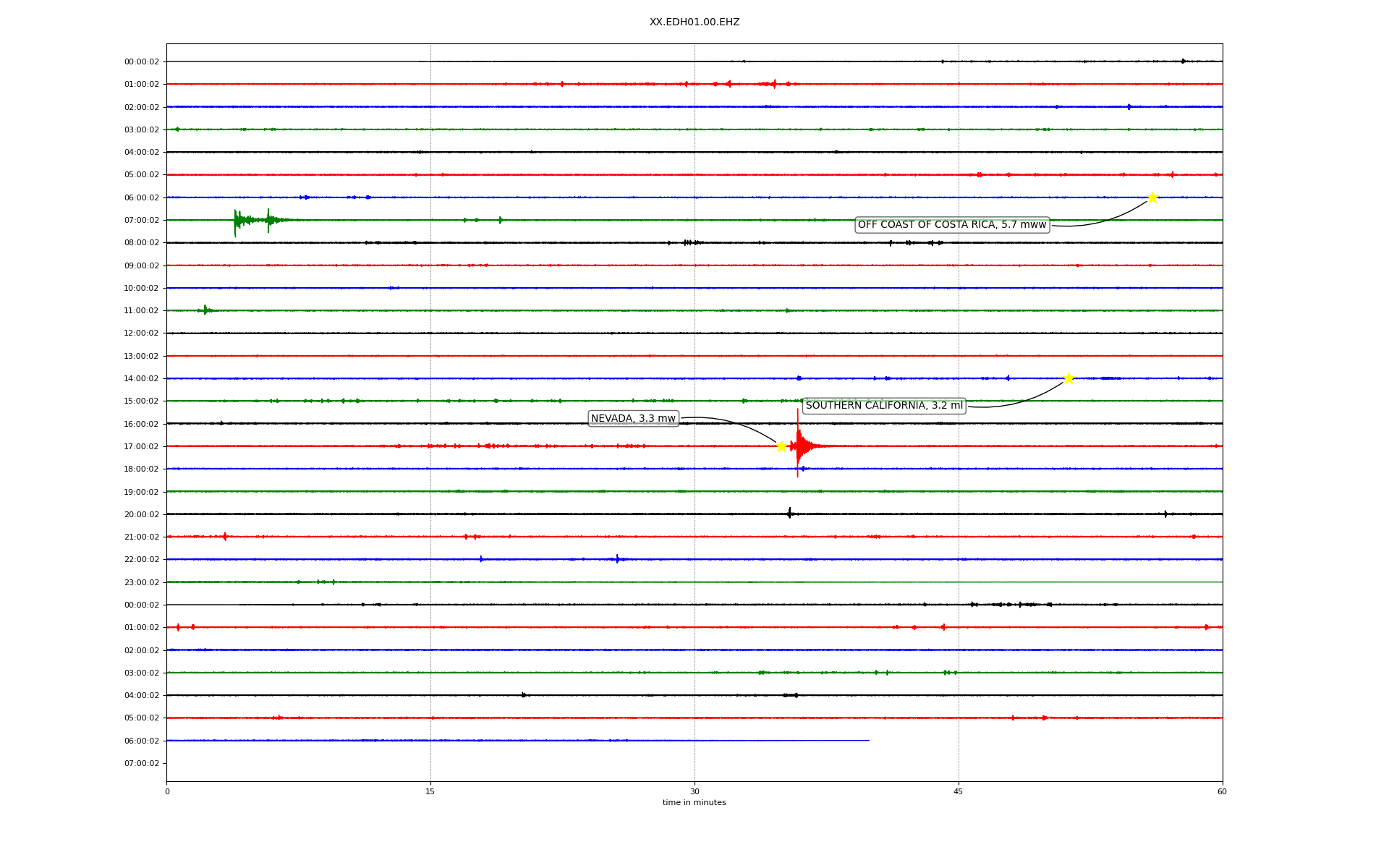This screenshot has width=1389, height=868.
Task: Click the 60 tick on the time axis
Action: [x=1222, y=791]
